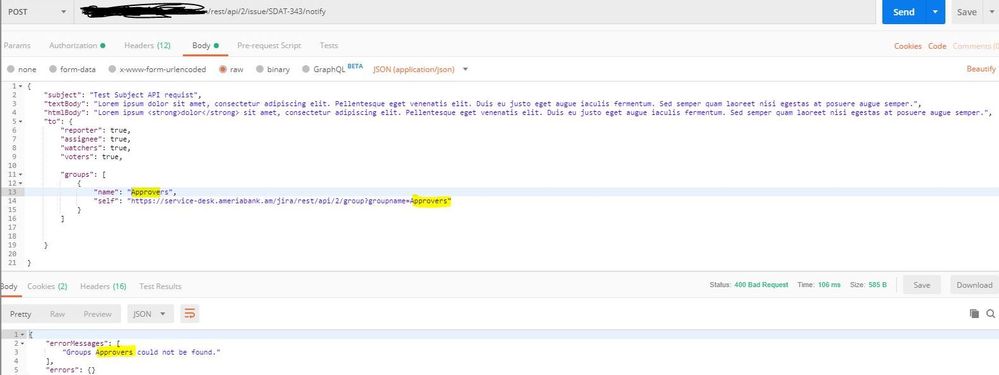Click the "errors": {} response line
This screenshot has height=375, width=999.
tap(70, 369)
